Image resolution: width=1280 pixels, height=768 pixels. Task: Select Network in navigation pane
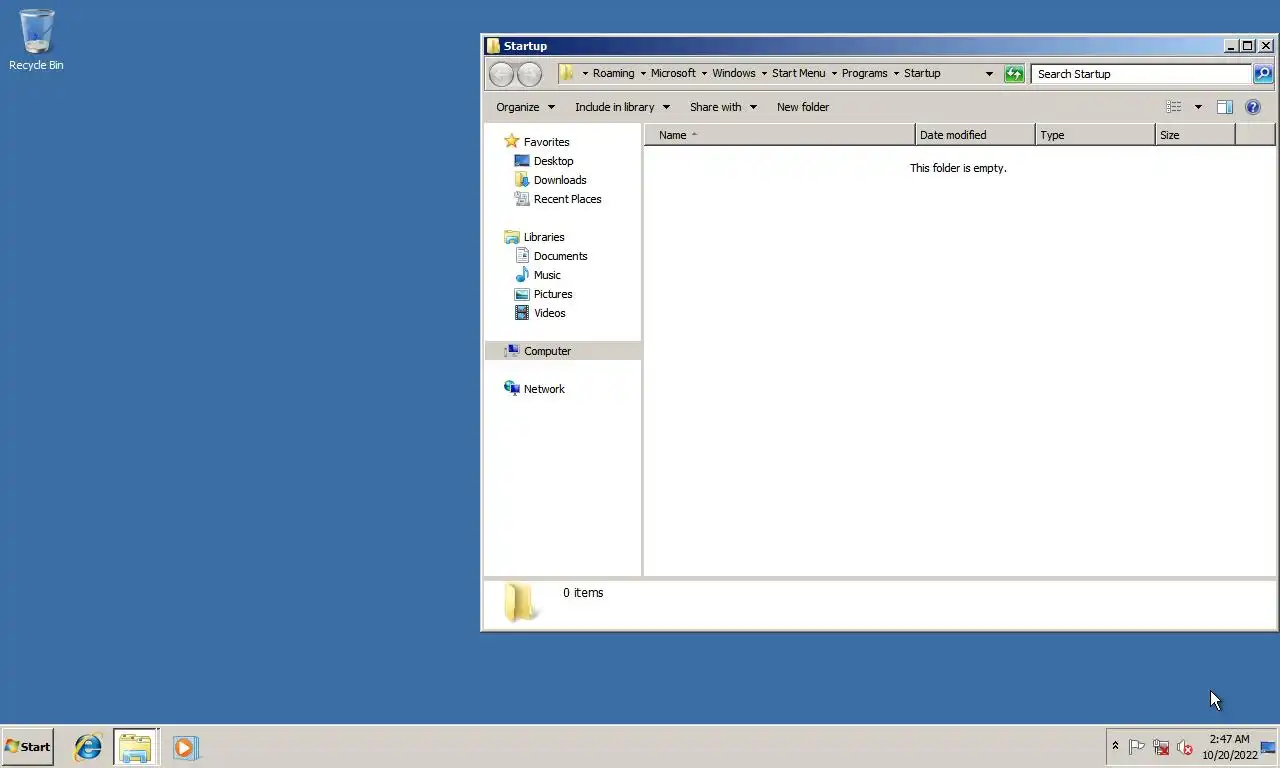[535, 389]
